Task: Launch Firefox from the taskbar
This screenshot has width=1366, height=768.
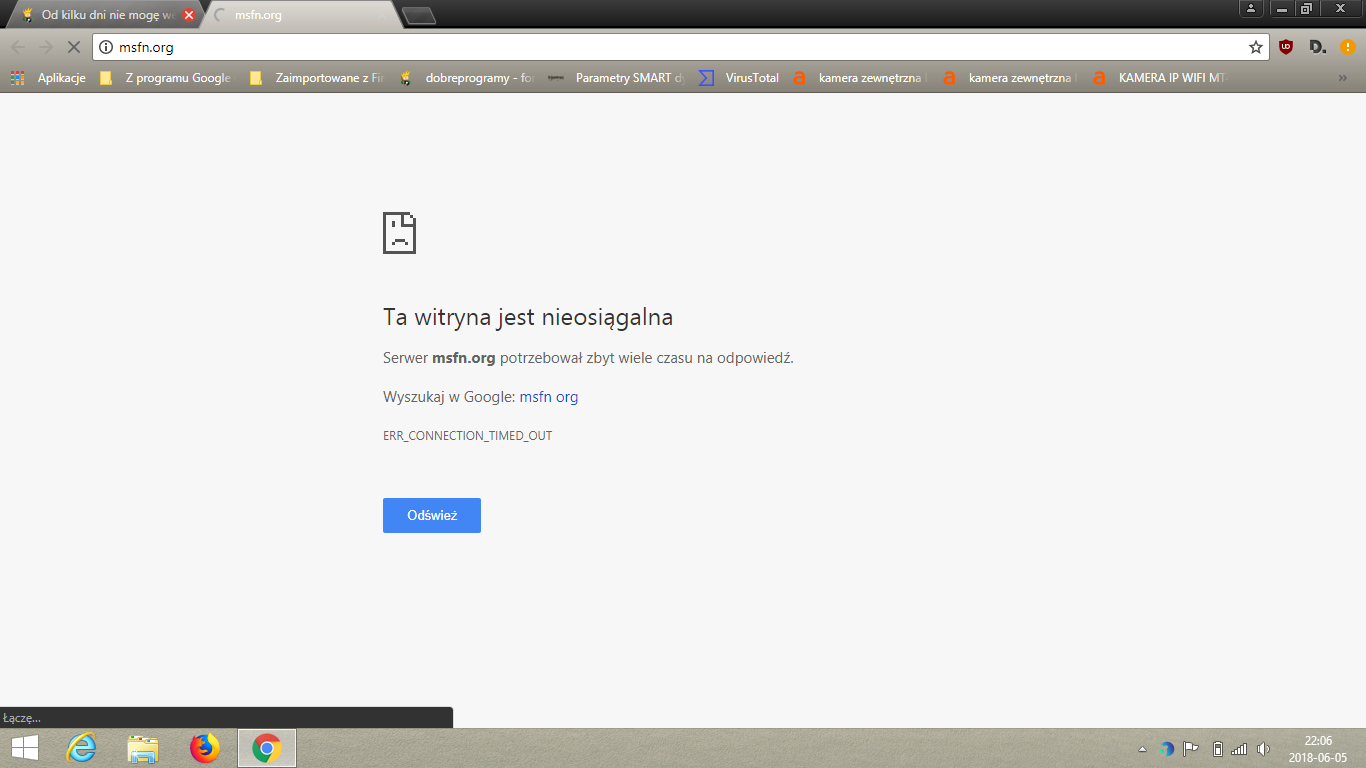Action: coord(204,748)
